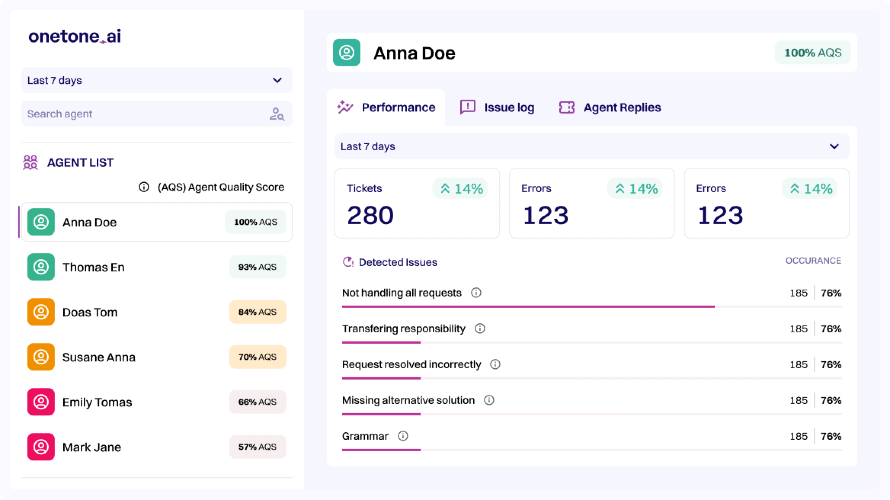Click the 100% AQS badge in header

(813, 53)
